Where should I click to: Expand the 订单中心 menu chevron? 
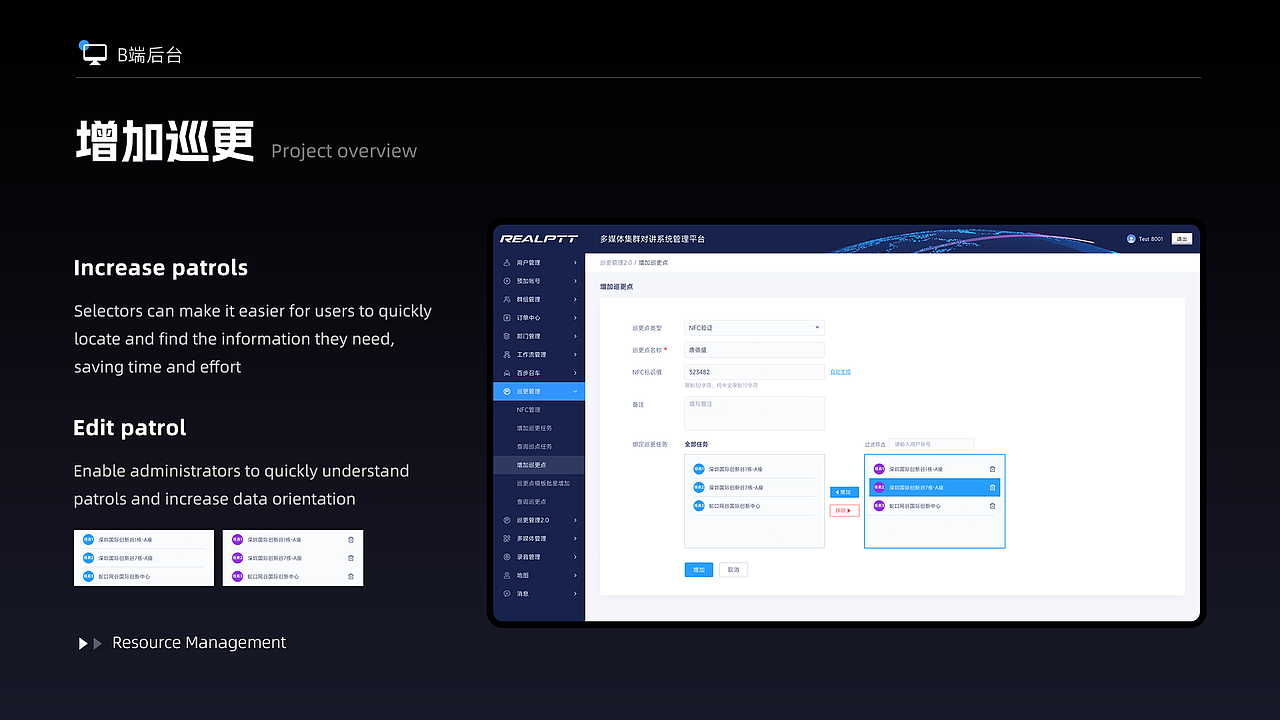[x=575, y=318]
